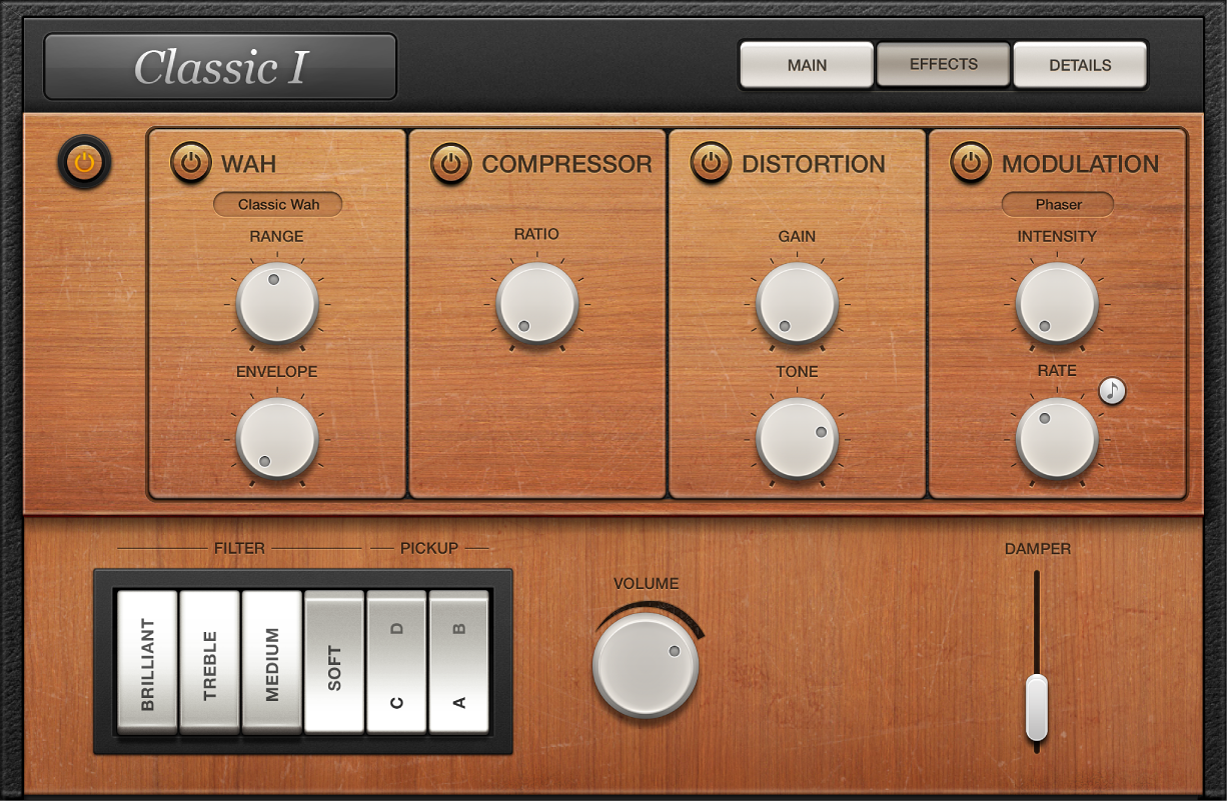Click the Rate knob under Modulation
This screenshot has width=1229, height=803.
[x=1057, y=438]
